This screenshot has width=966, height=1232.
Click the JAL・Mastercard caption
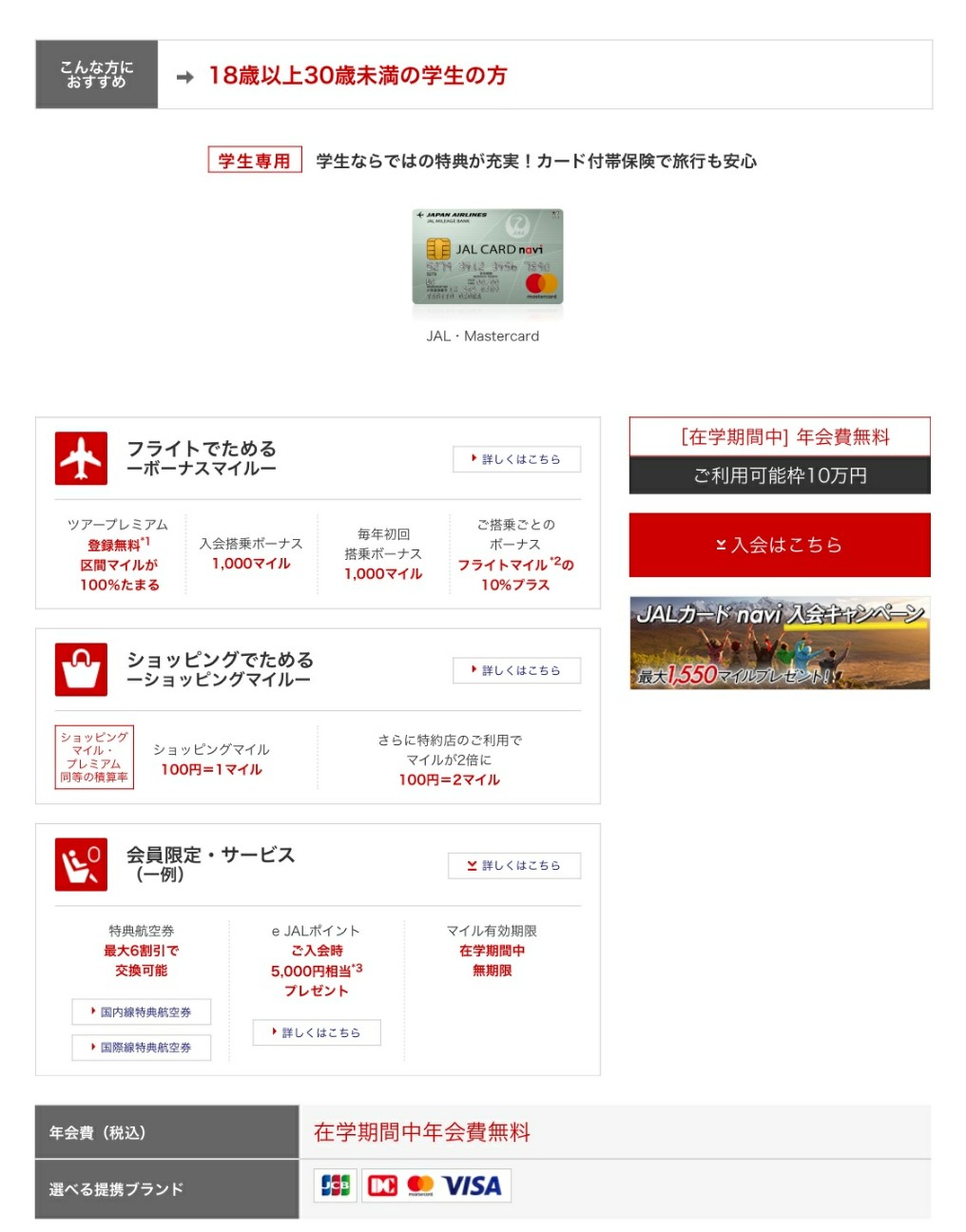tap(483, 337)
